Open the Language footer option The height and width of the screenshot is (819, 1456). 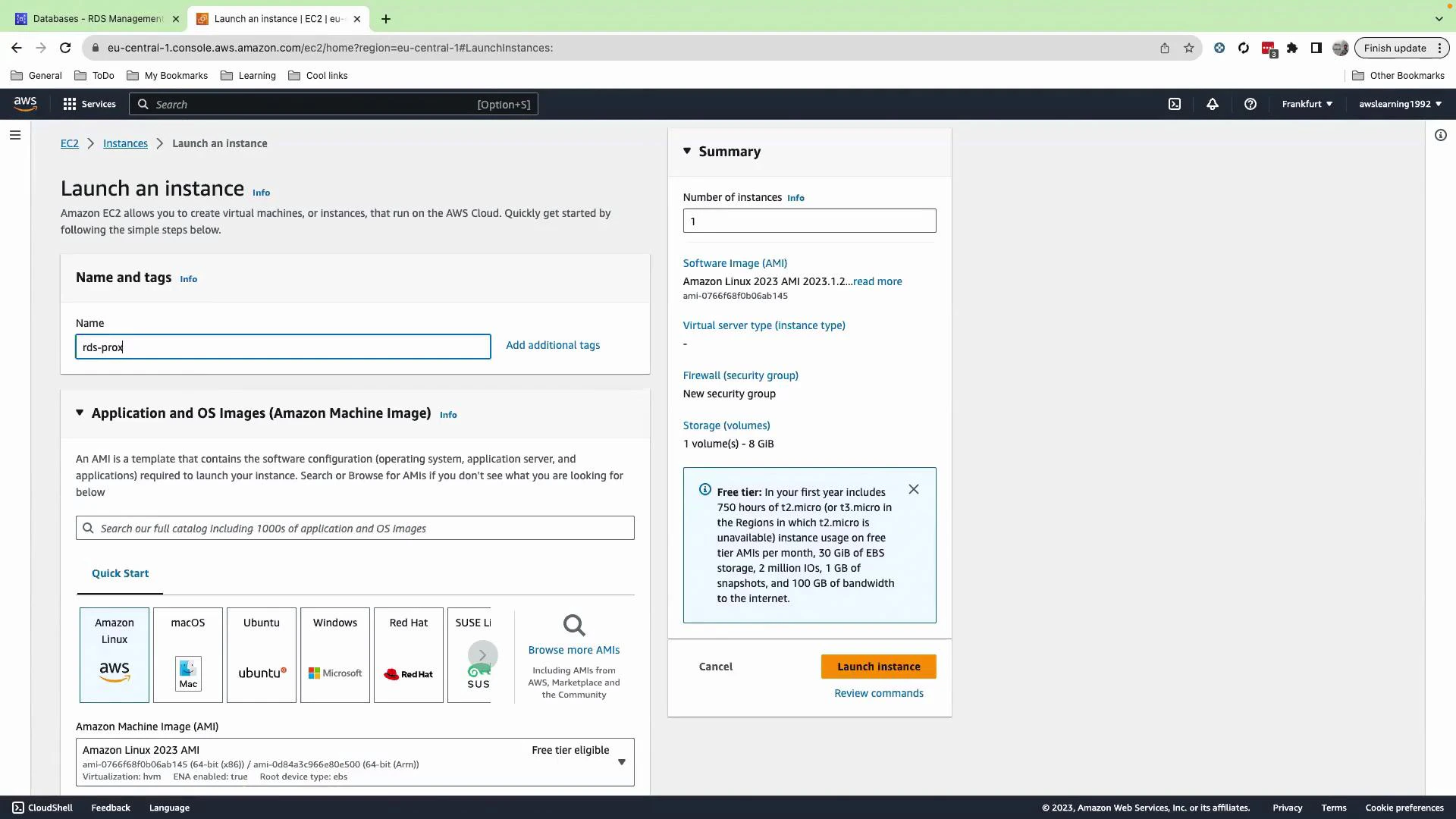click(169, 808)
